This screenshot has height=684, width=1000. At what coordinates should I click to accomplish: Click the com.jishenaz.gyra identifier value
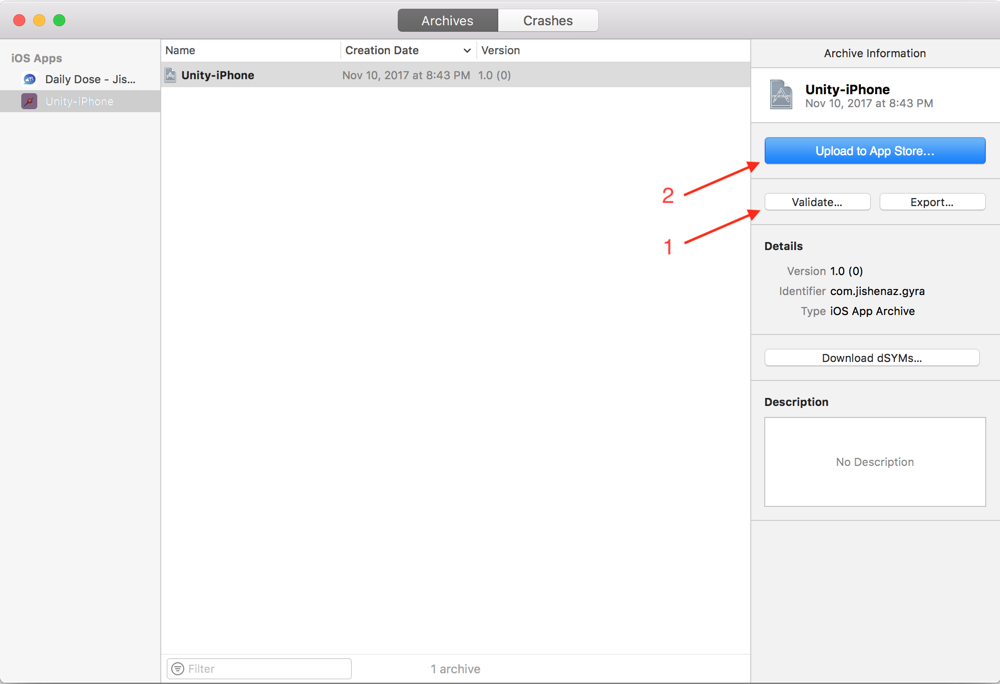coord(877,291)
